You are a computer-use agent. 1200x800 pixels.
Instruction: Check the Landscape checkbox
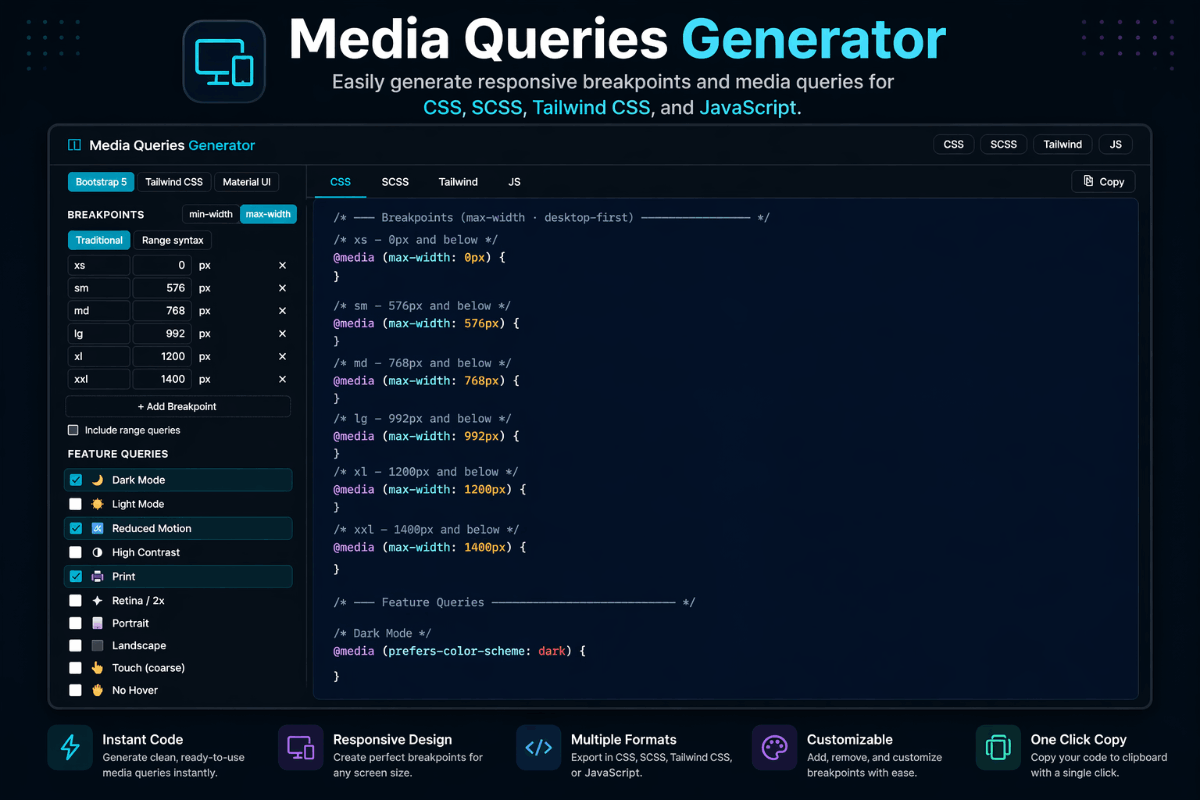75,646
